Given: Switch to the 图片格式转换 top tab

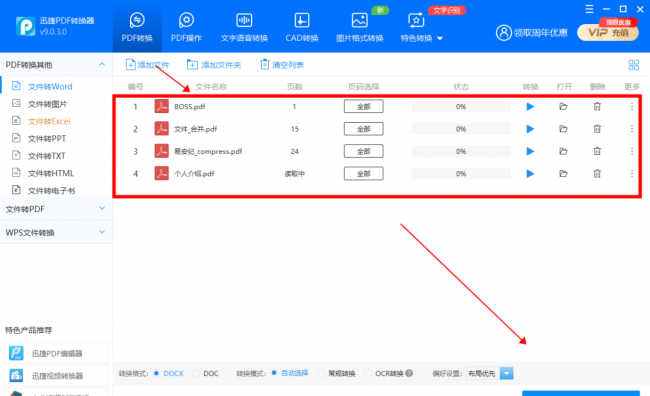Looking at the screenshot, I should coord(359,27).
